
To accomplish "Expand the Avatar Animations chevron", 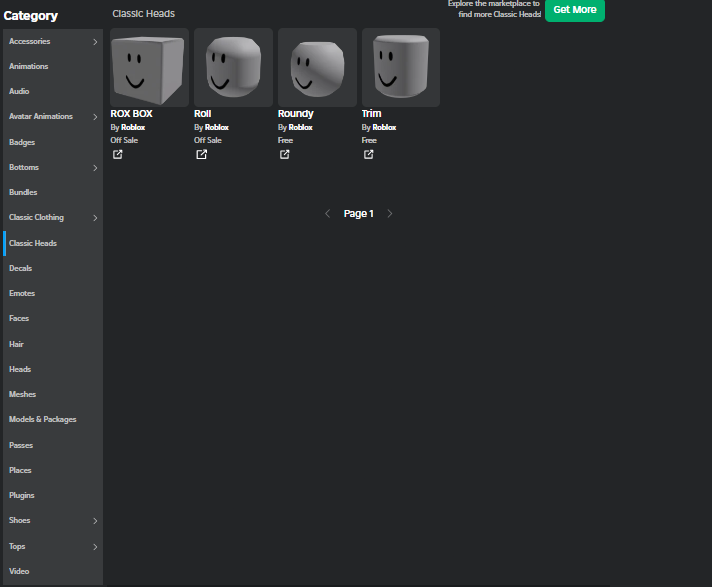I will pyautogui.click(x=95, y=117).
